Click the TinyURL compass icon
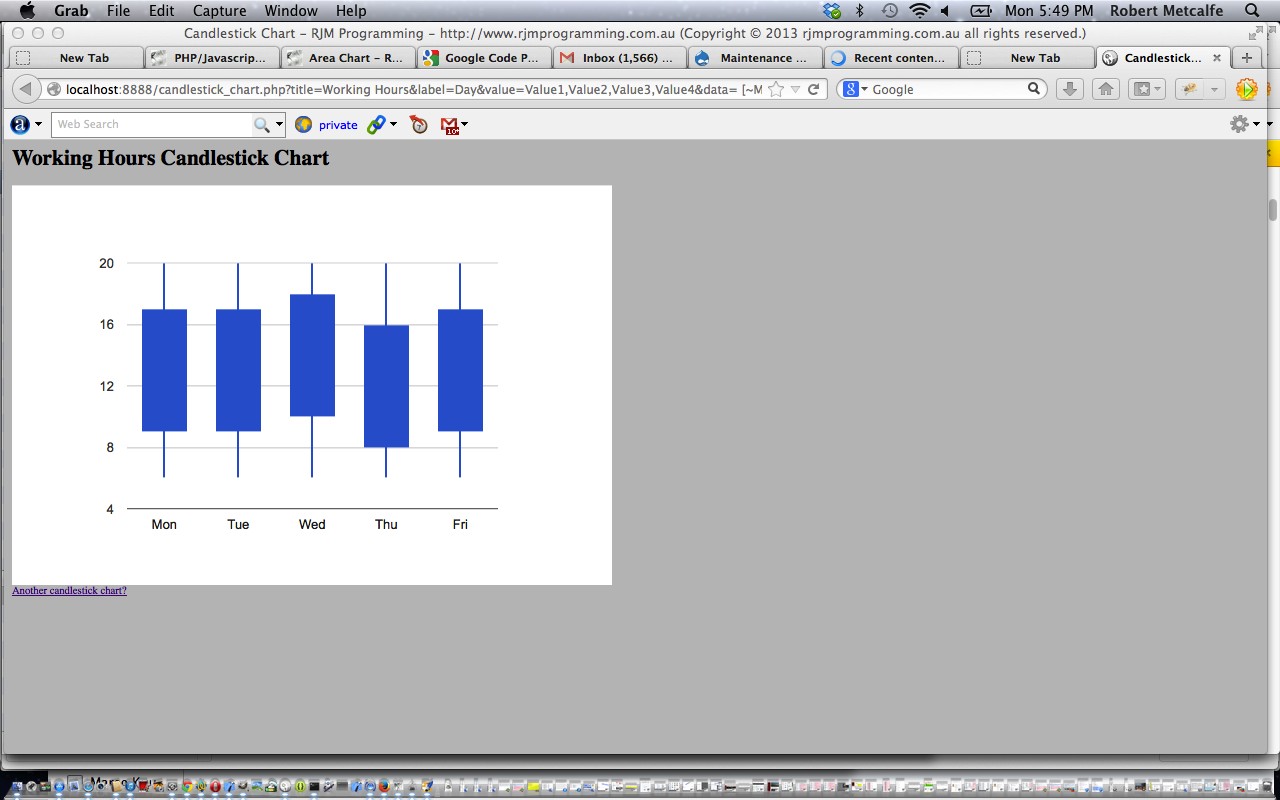Viewport: 1280px width, 800px height. point(418,124)
